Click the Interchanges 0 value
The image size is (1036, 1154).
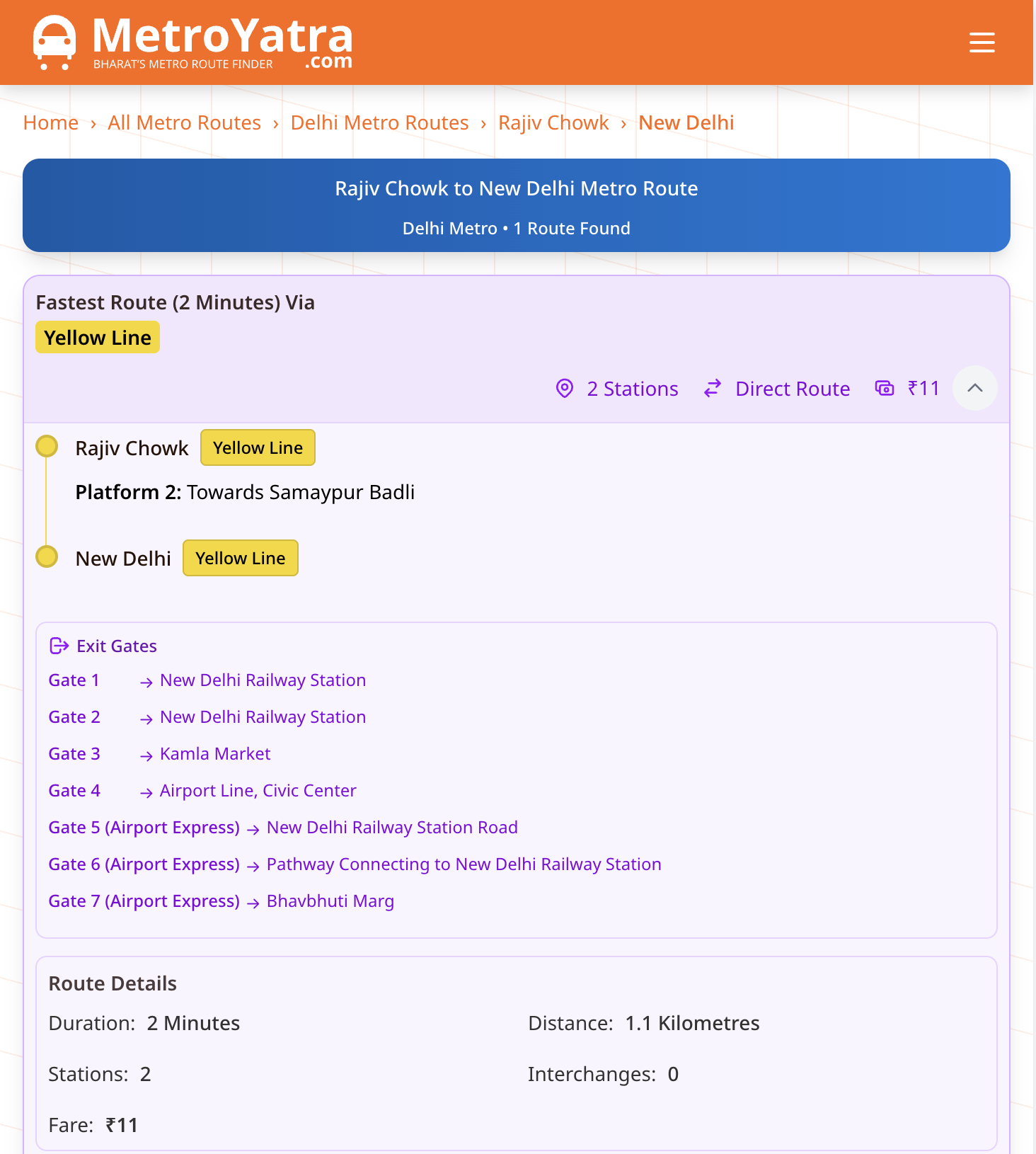pos(673,1074)
